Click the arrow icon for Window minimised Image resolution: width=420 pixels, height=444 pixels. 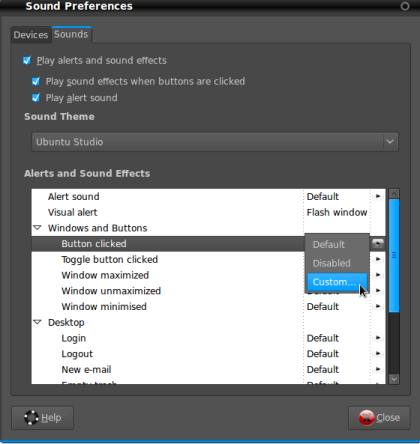[378, 306]
